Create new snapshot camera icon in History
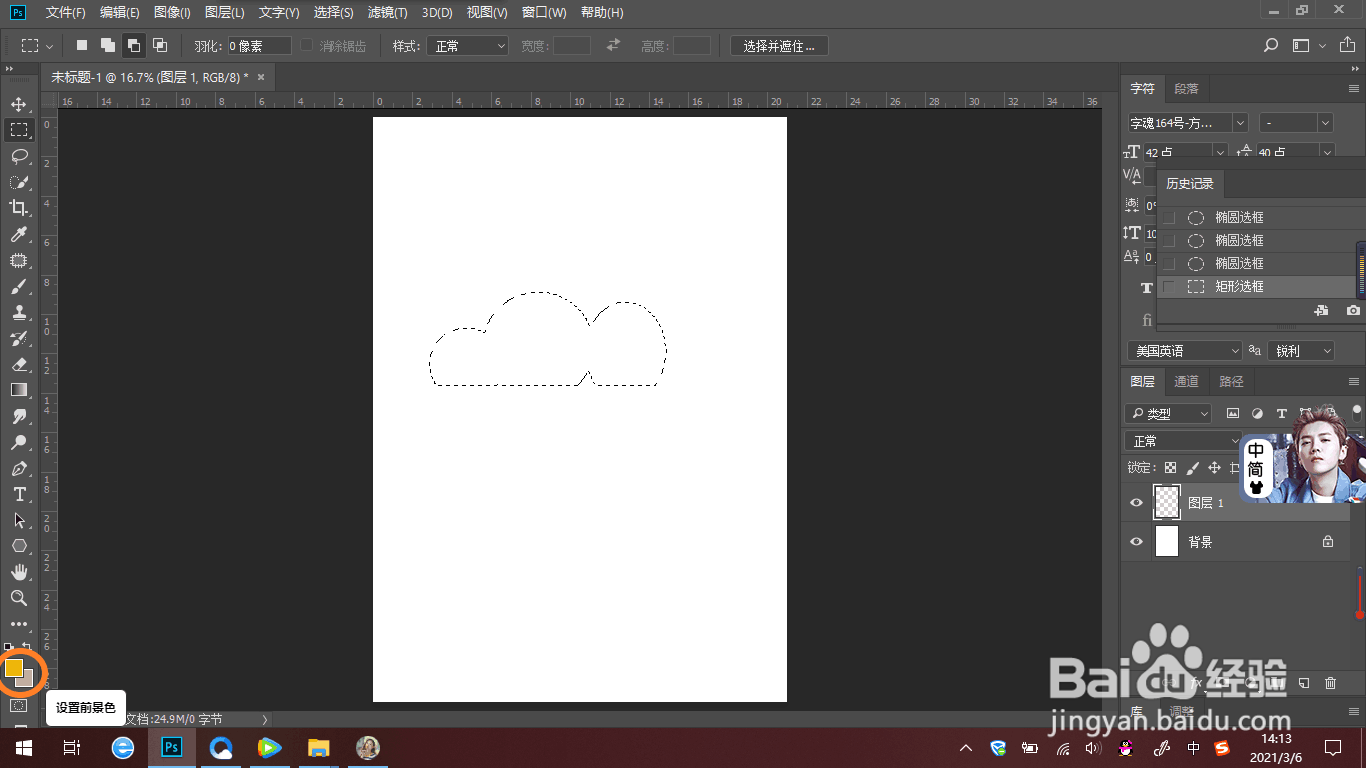Image resolution: width=1366 pixels, height=768 pixels. pos(1353,311)
